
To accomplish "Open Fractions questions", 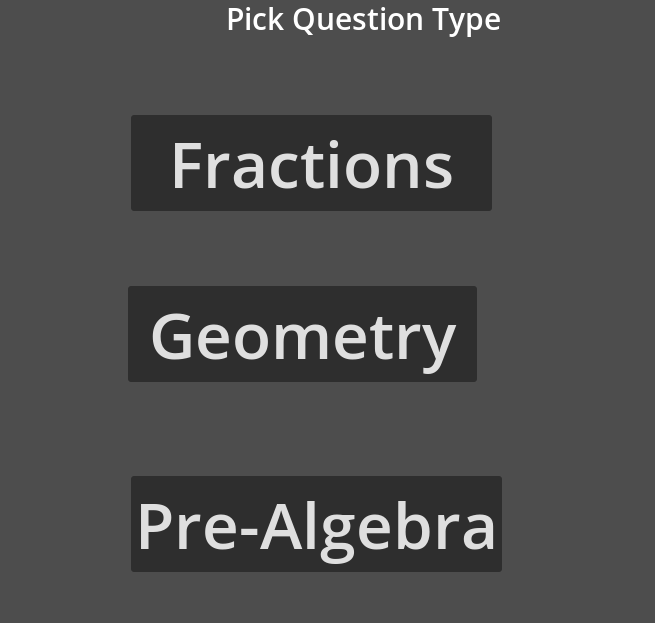I will coord(311,163).
